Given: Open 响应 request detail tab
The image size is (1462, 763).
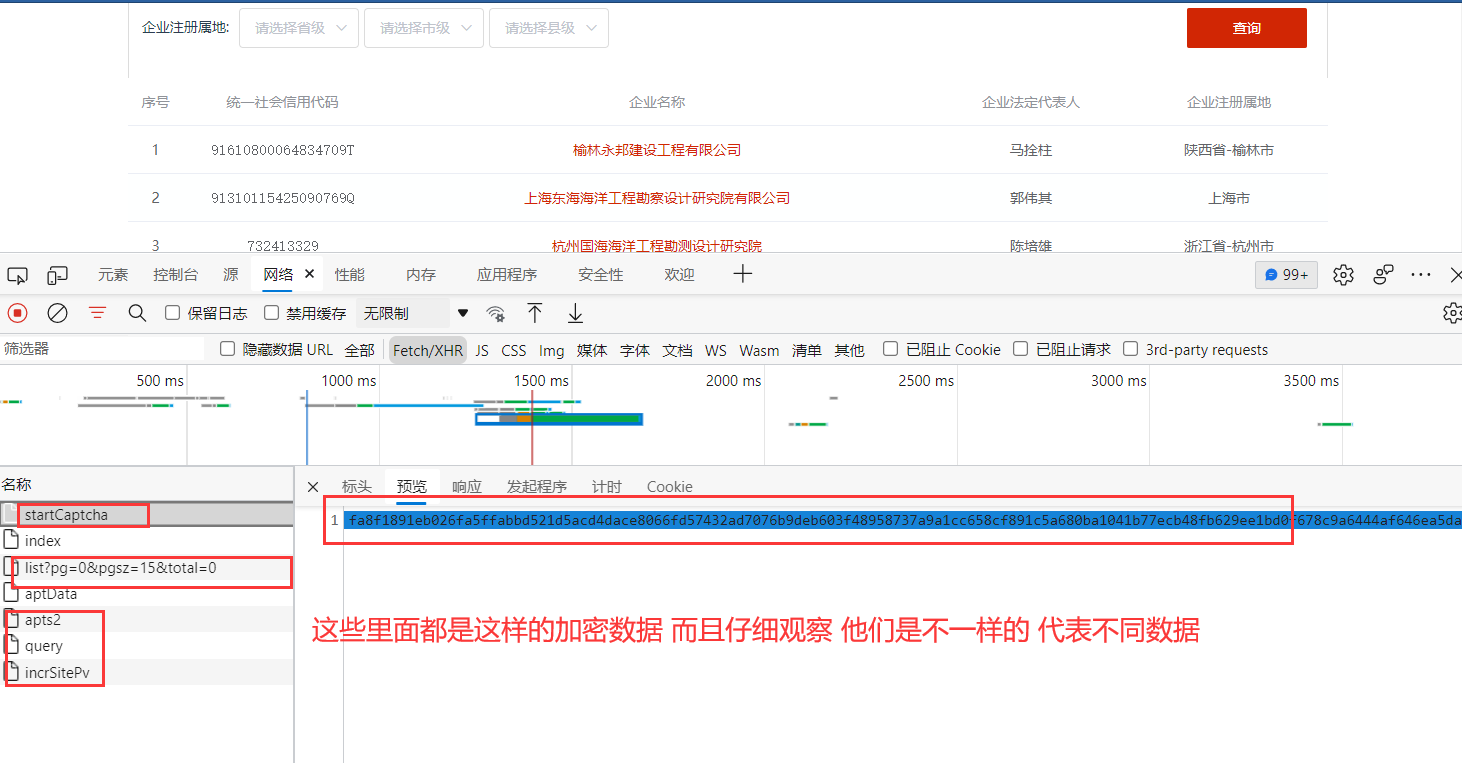Looking at the screenshot, I should point(467,487).
